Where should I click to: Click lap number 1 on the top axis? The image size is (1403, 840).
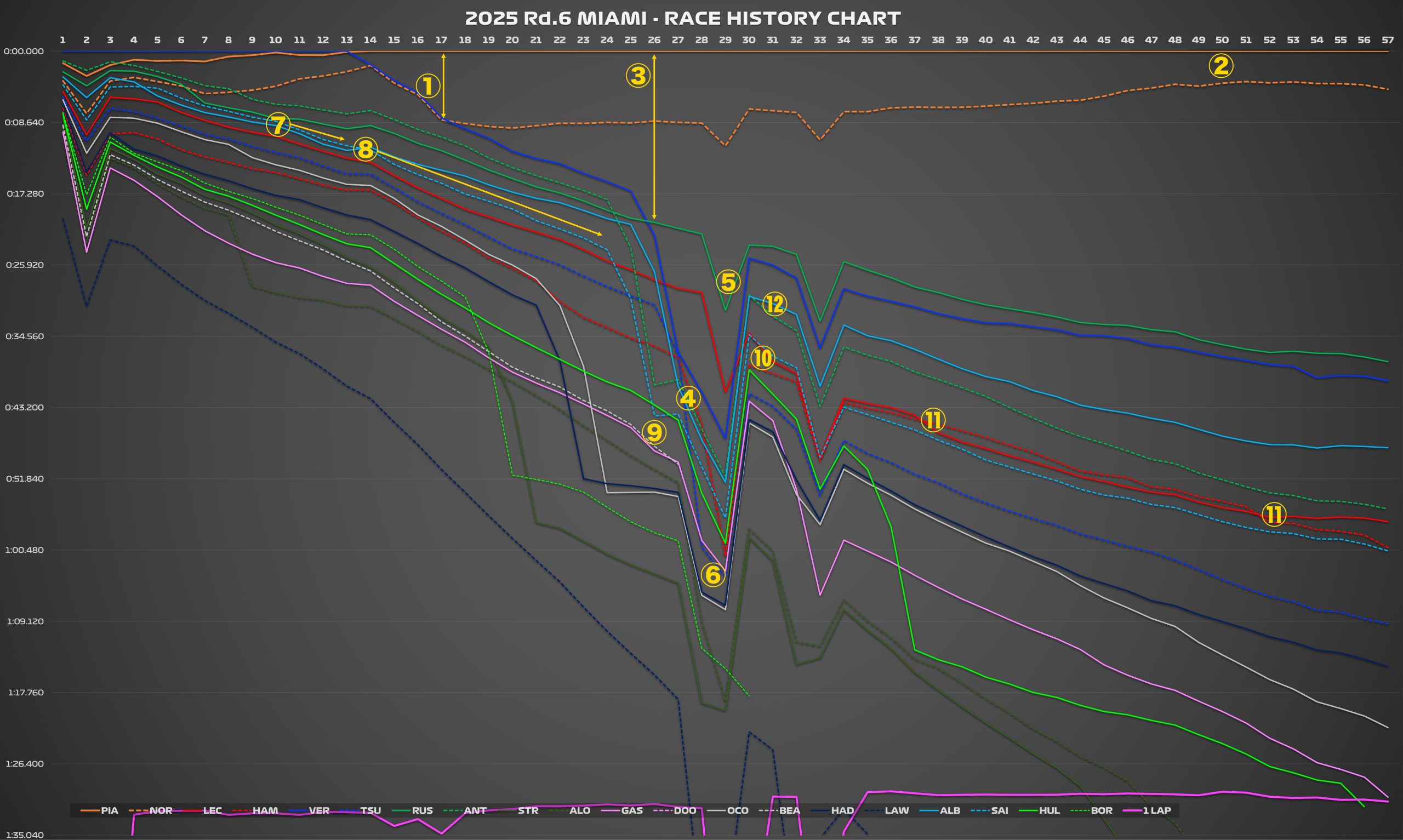coord(62,40)
